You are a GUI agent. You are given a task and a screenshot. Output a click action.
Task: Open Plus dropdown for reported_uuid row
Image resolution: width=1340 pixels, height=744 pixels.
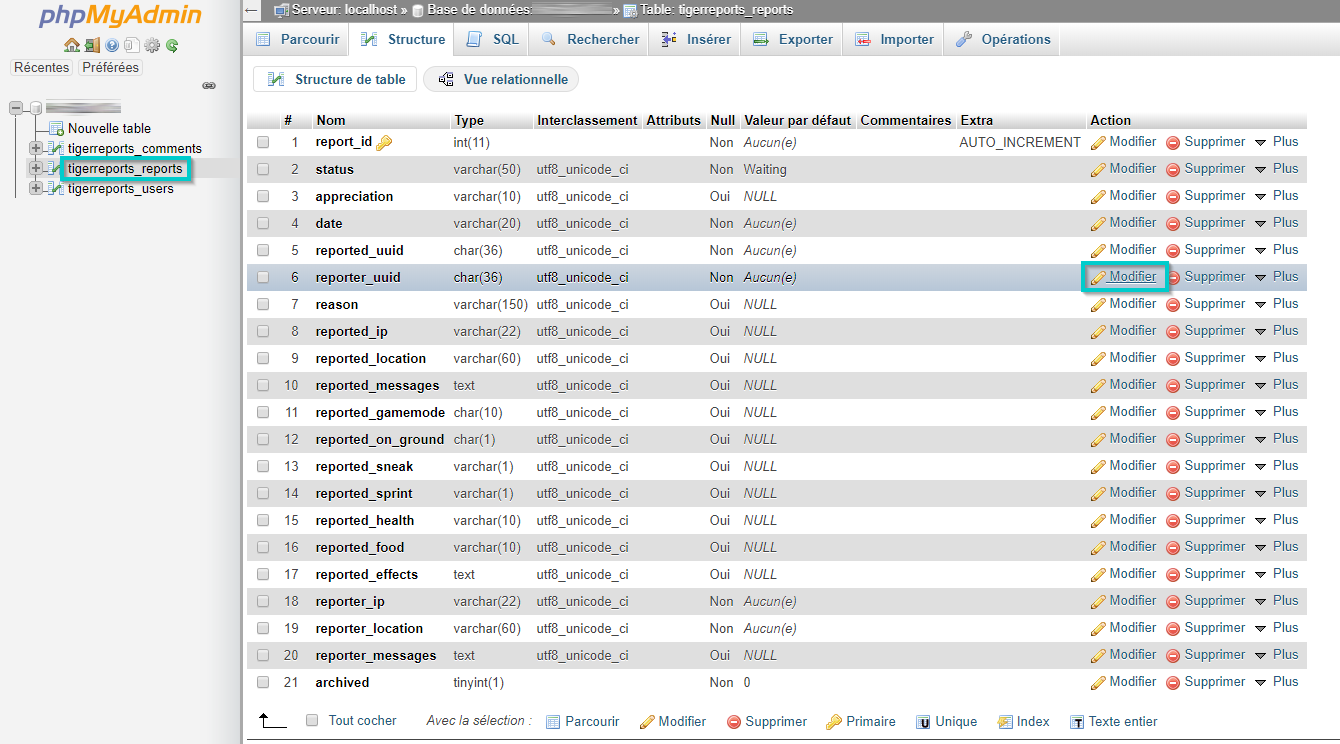point(1277,250)
